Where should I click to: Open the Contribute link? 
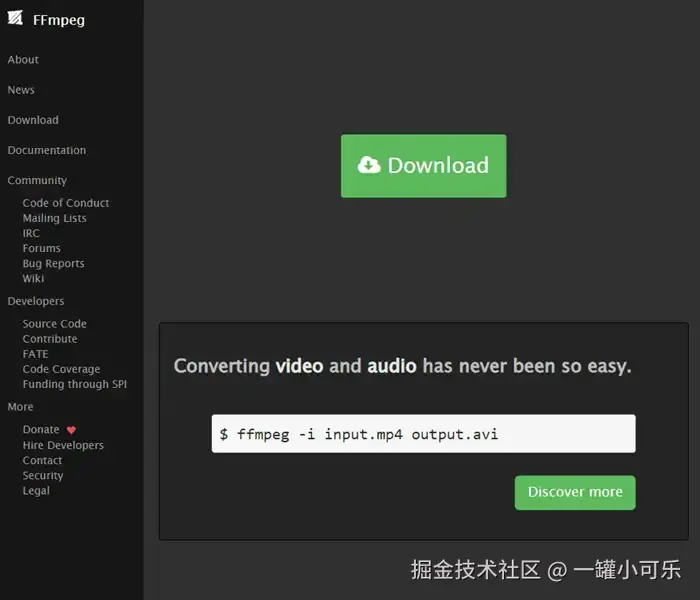50,339
